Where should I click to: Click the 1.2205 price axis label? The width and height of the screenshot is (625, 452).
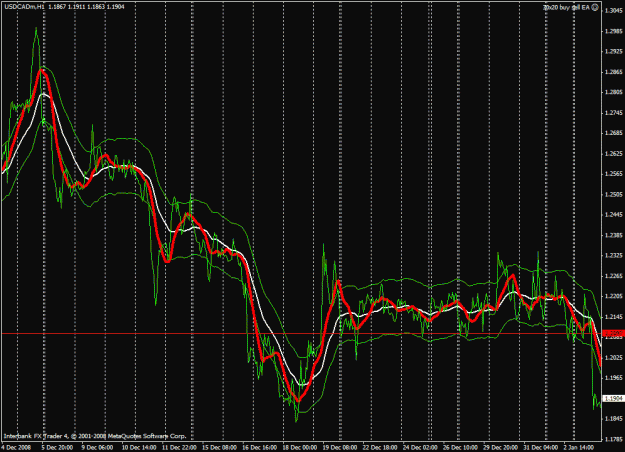614,296
